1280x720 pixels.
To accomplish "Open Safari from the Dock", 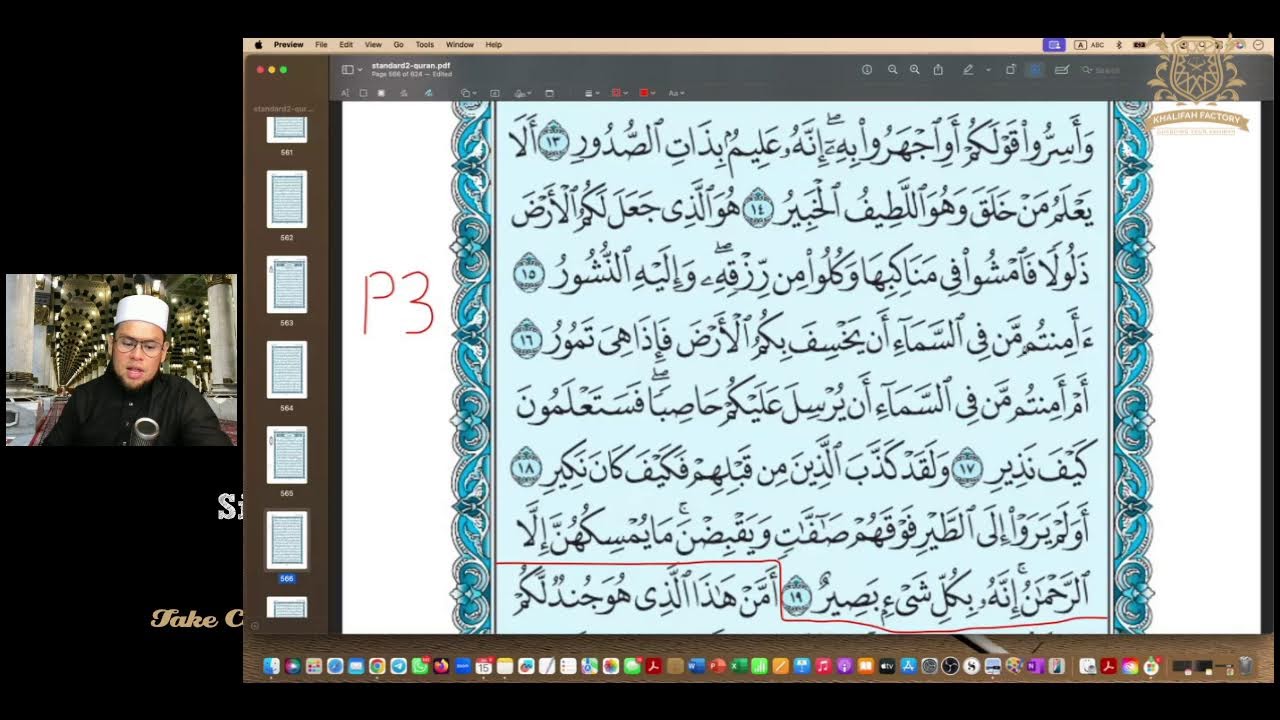I will point(335,666).
